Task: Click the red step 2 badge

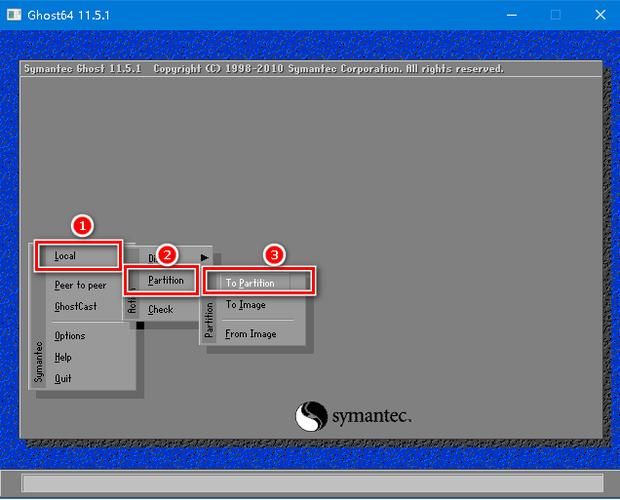Action: (168, 254)
